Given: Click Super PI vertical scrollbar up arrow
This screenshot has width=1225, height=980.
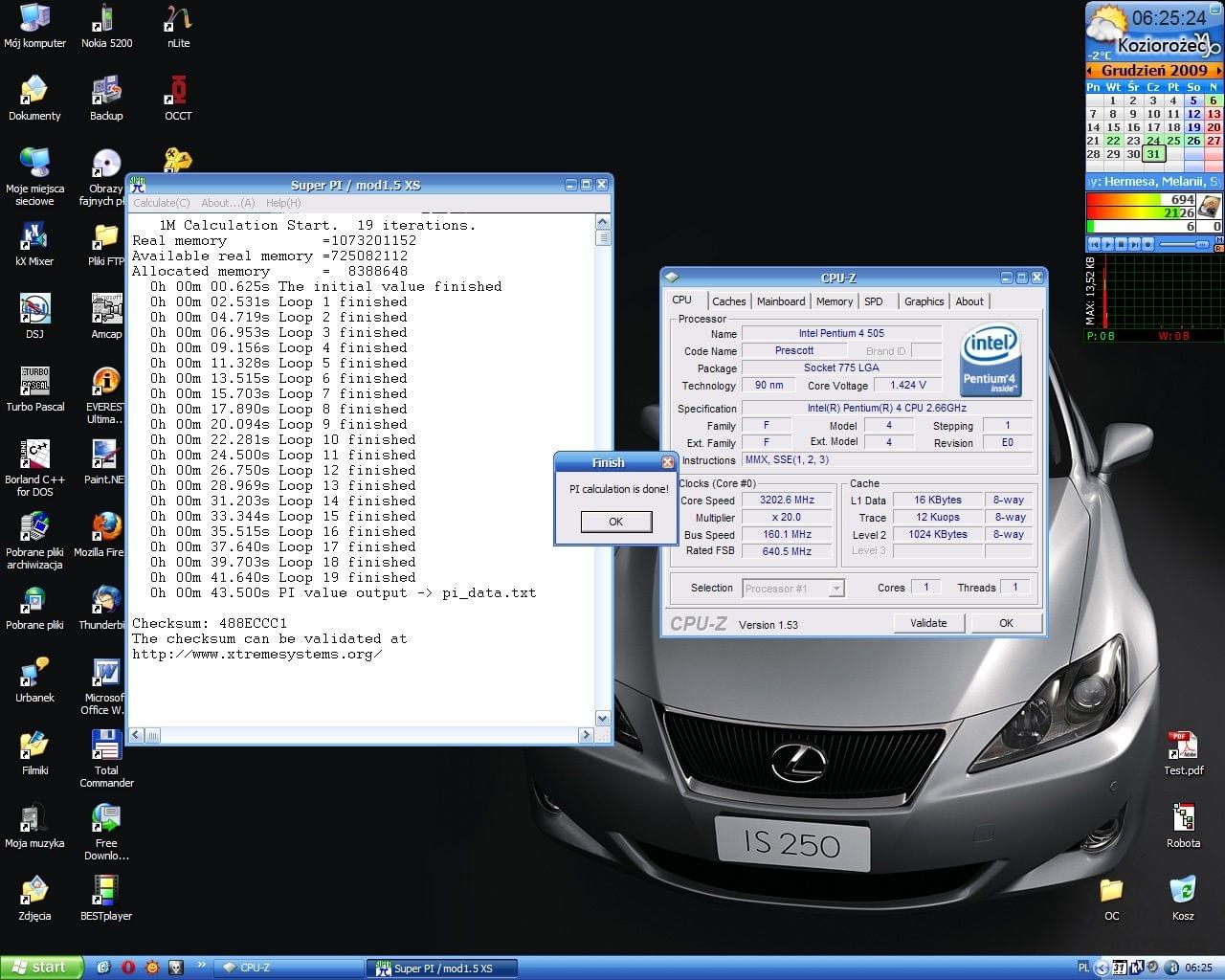Looking at the screenshot, I should click(x=603, y=222).
